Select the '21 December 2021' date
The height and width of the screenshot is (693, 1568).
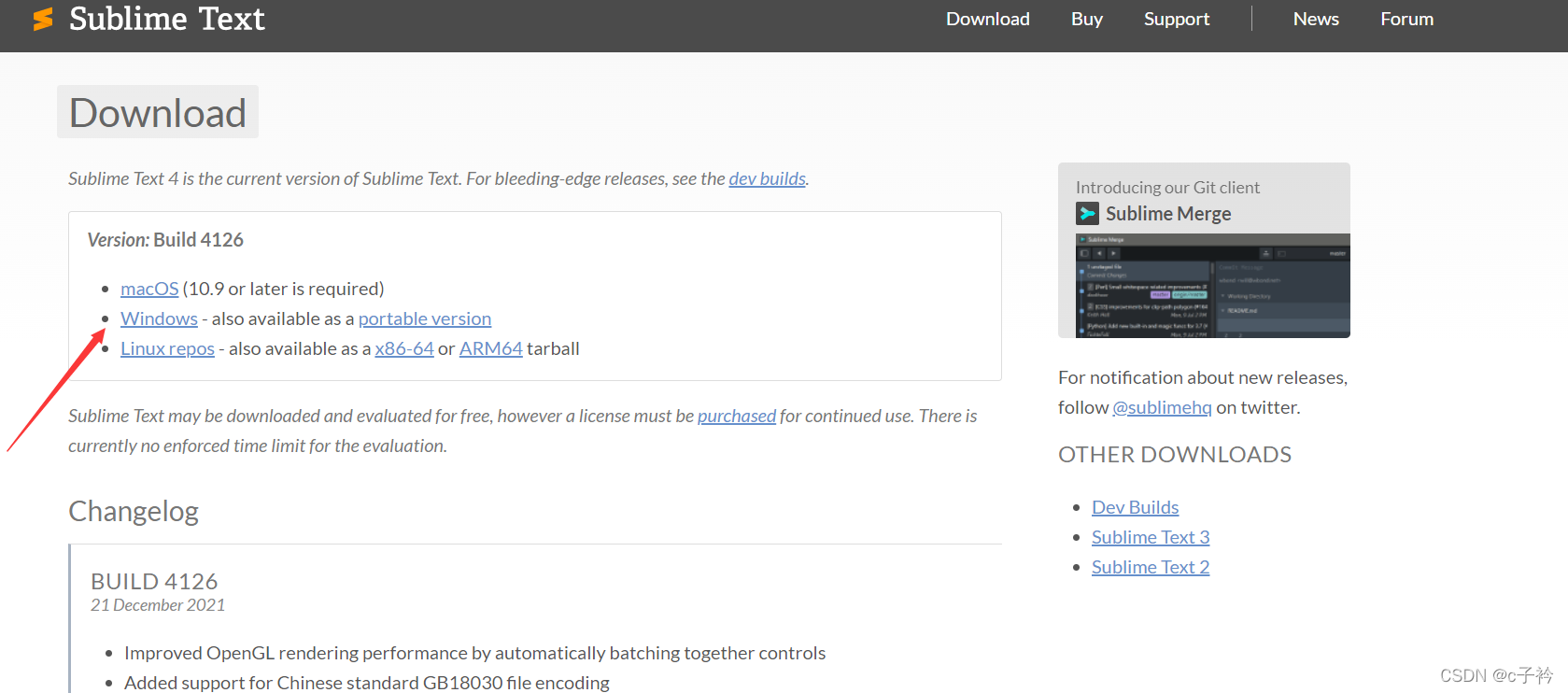[x=158, y=605]
